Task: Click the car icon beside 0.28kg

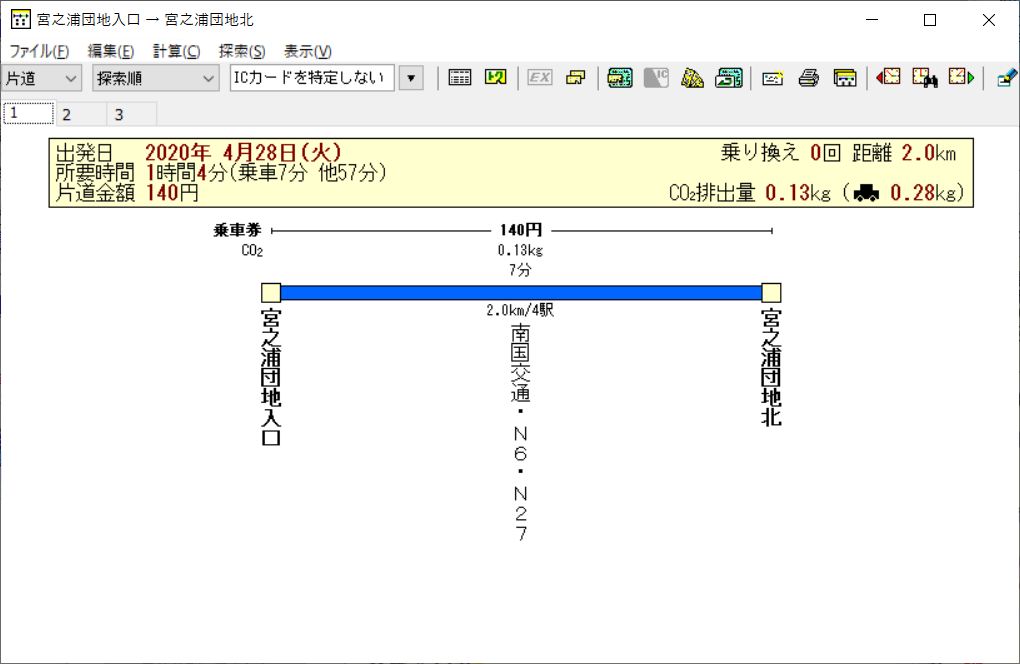Action: [x=866, y=193]
